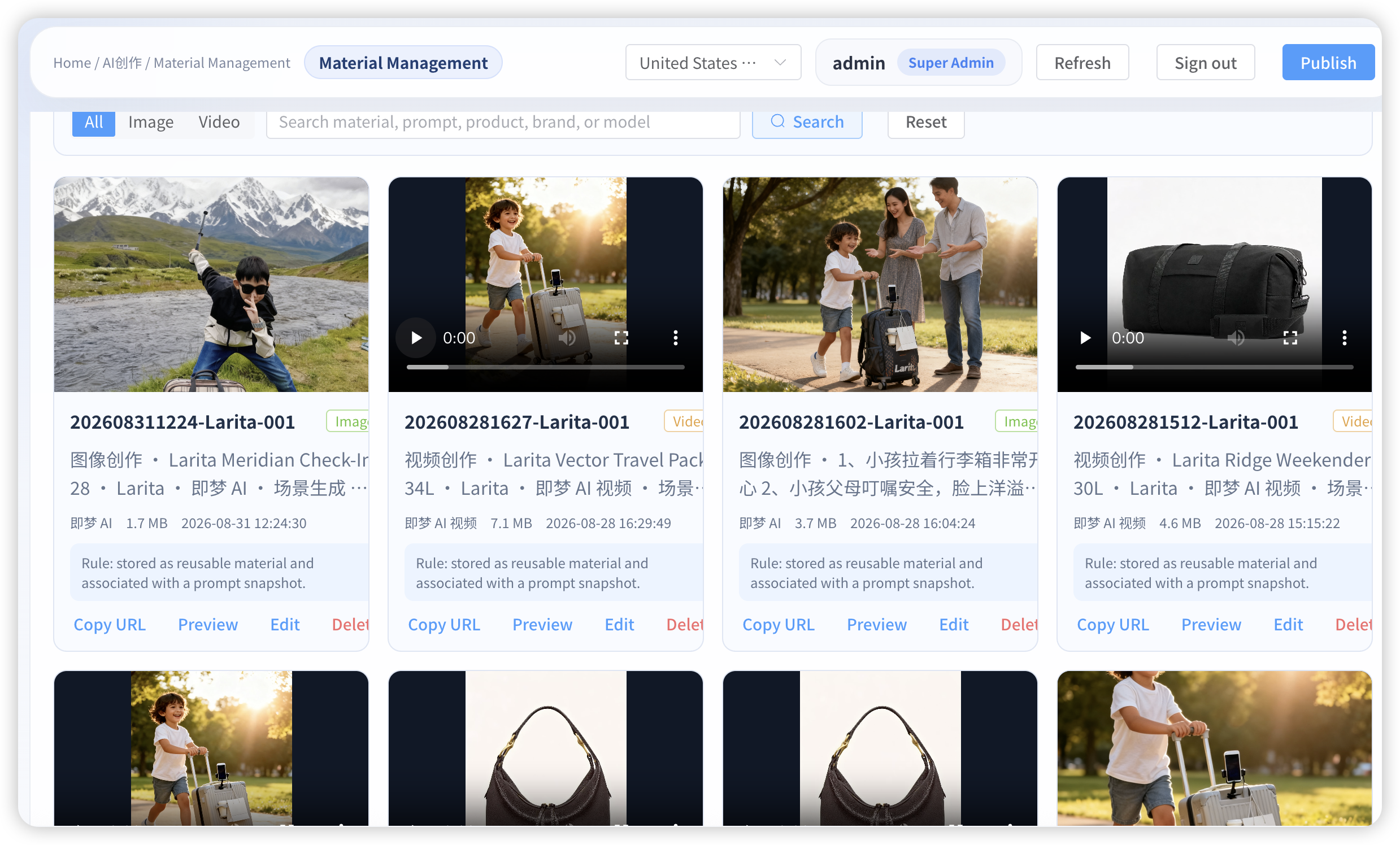Screen dimensions: 1400x845
Task: Edit material 202608281602-Larita-001
Action: 954,624
